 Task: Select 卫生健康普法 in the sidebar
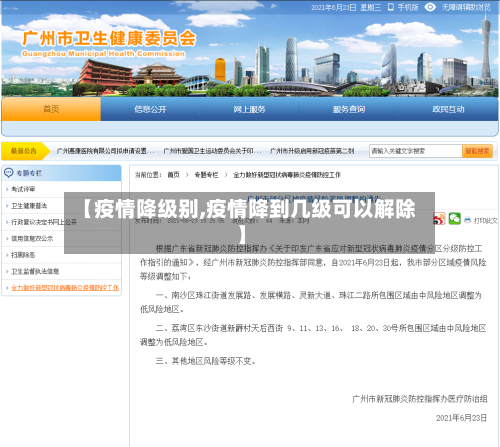[29, 206]
